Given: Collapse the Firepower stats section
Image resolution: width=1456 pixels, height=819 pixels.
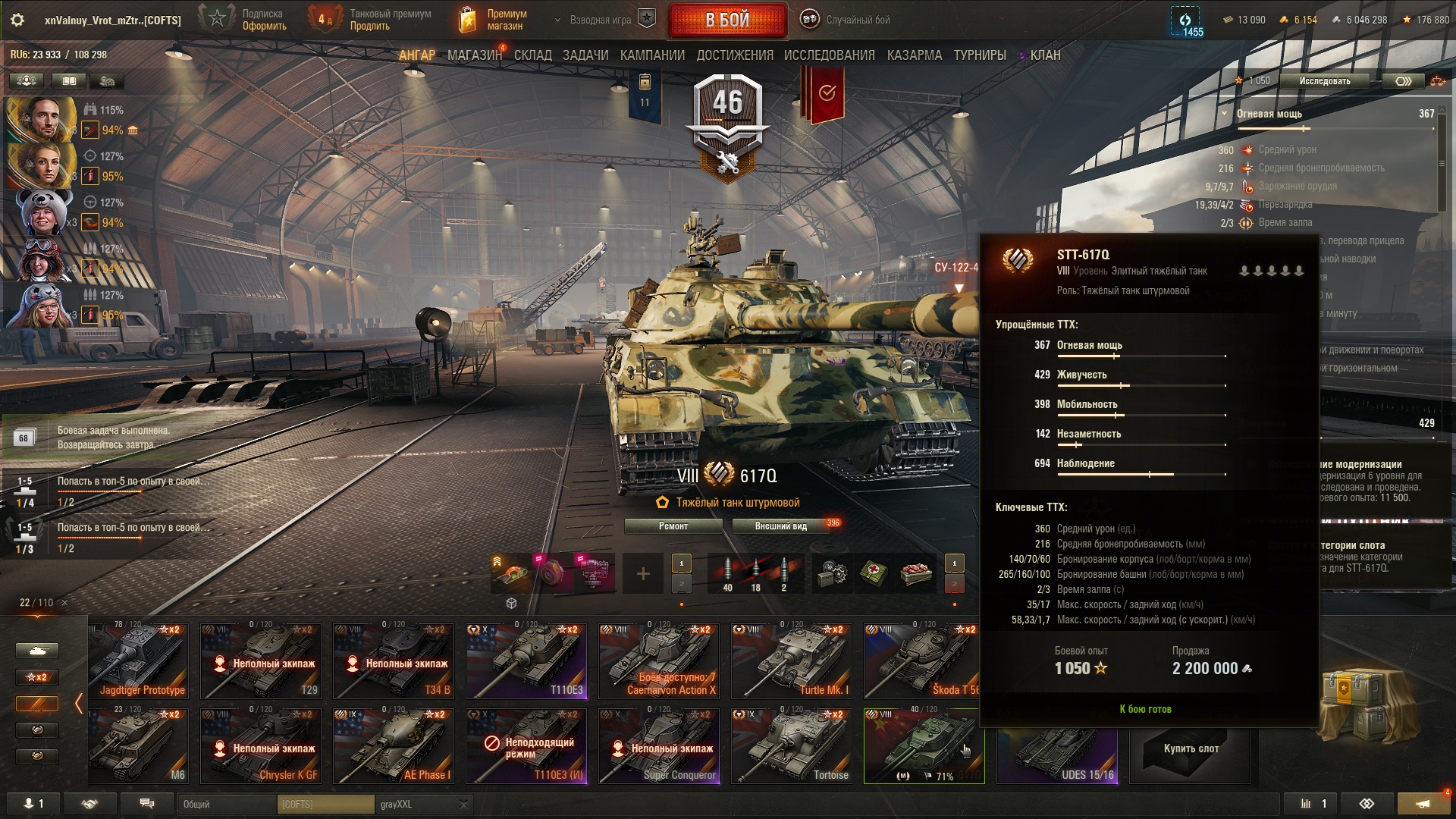Looking at the screenshot, I should point(1224,114).
